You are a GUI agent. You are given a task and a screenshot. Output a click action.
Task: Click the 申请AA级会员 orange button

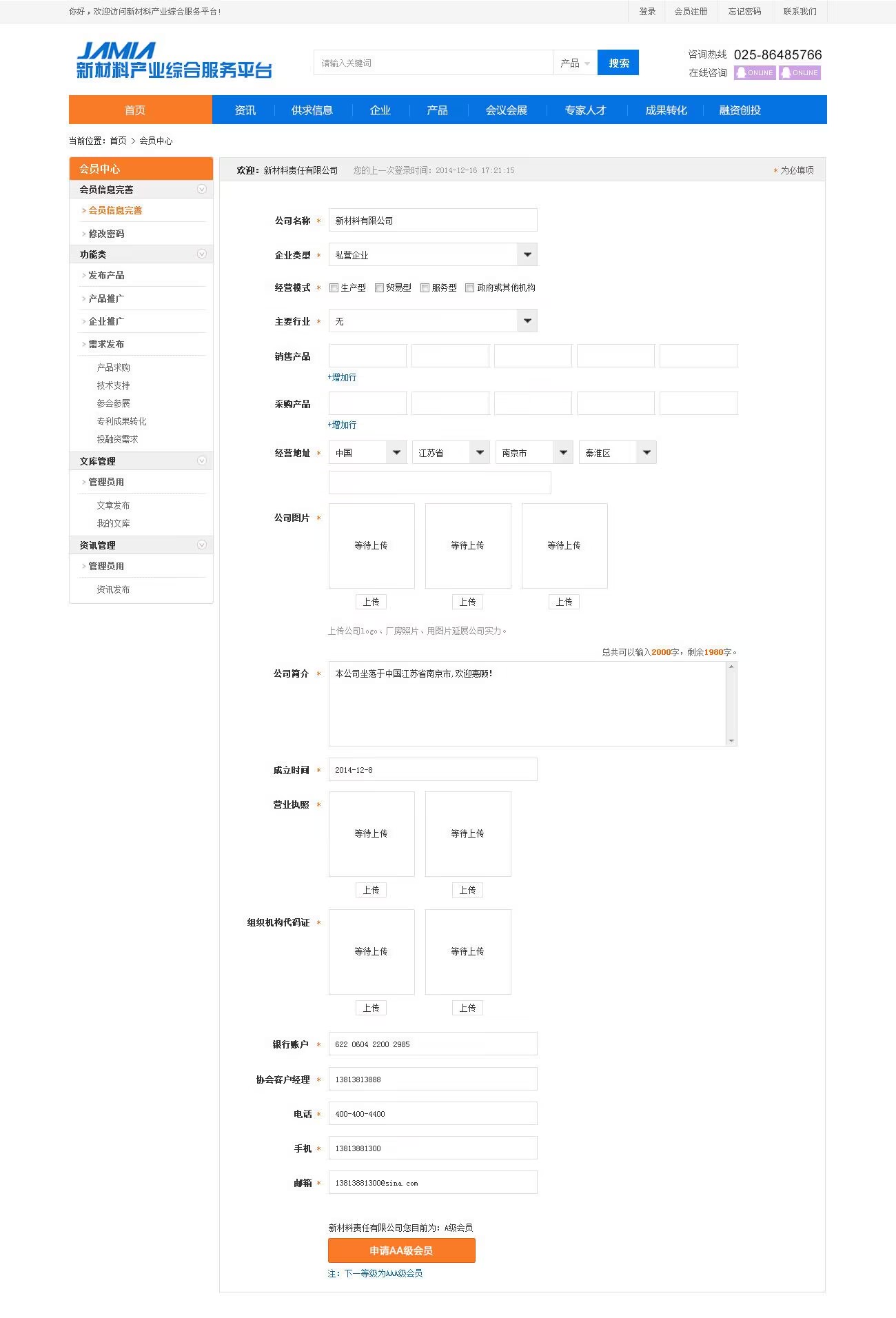click(x=402, y=1250)
